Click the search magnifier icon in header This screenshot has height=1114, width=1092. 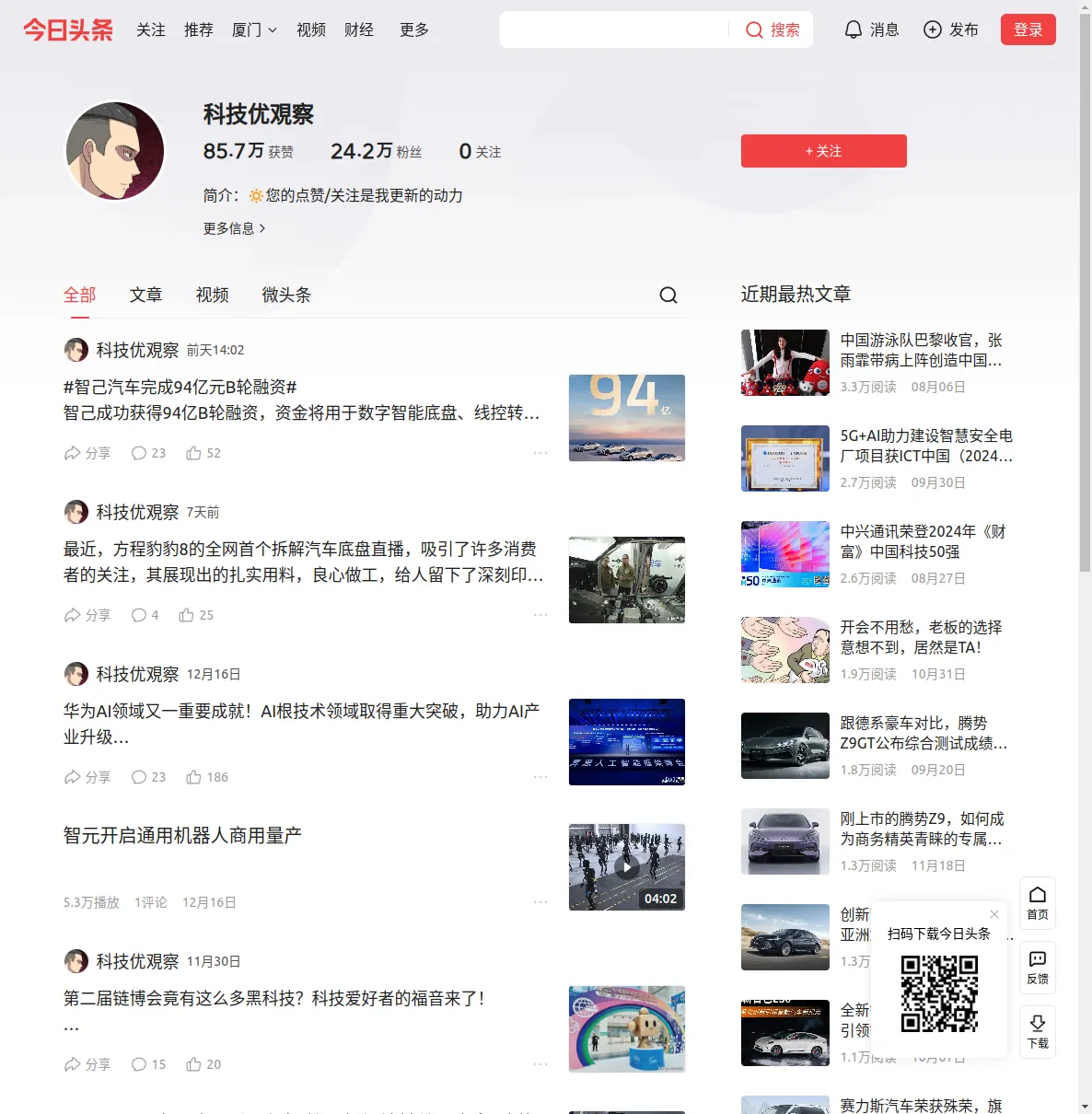tap(754, 29)
